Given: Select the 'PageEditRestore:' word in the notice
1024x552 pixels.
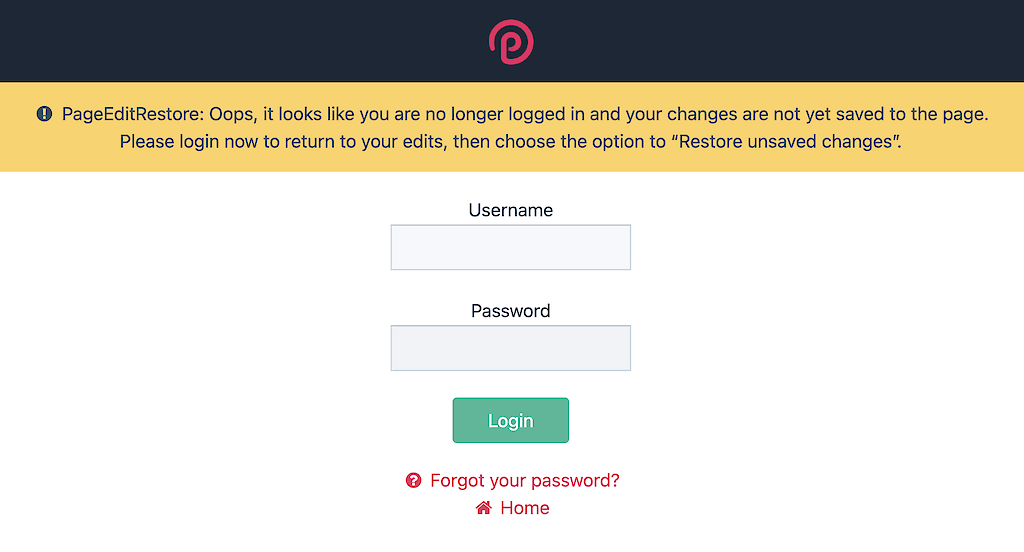Looking at the screenshot, I should tap(133, 114).
